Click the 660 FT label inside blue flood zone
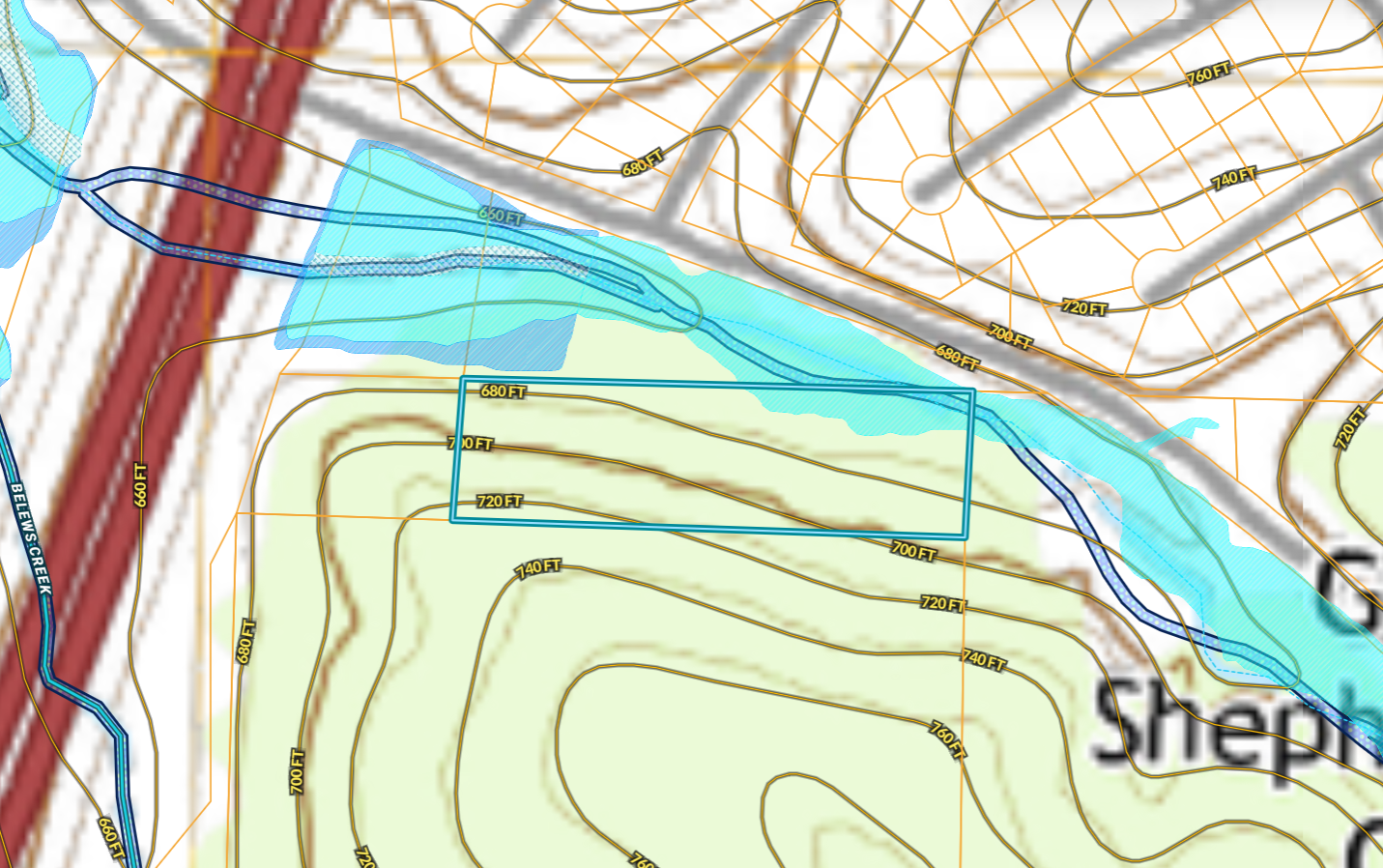 (x=501, y=216)
